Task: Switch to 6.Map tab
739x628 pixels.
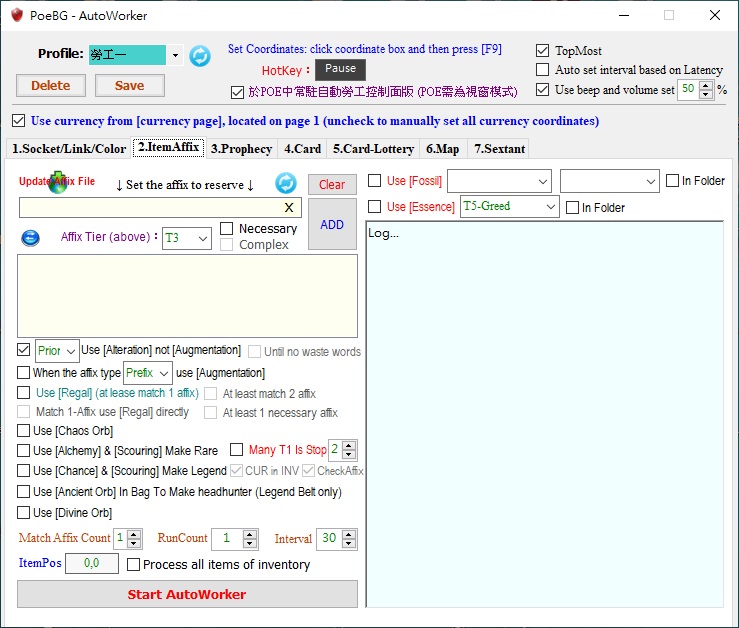Action: pyautogui.click(x=443, y=149)
